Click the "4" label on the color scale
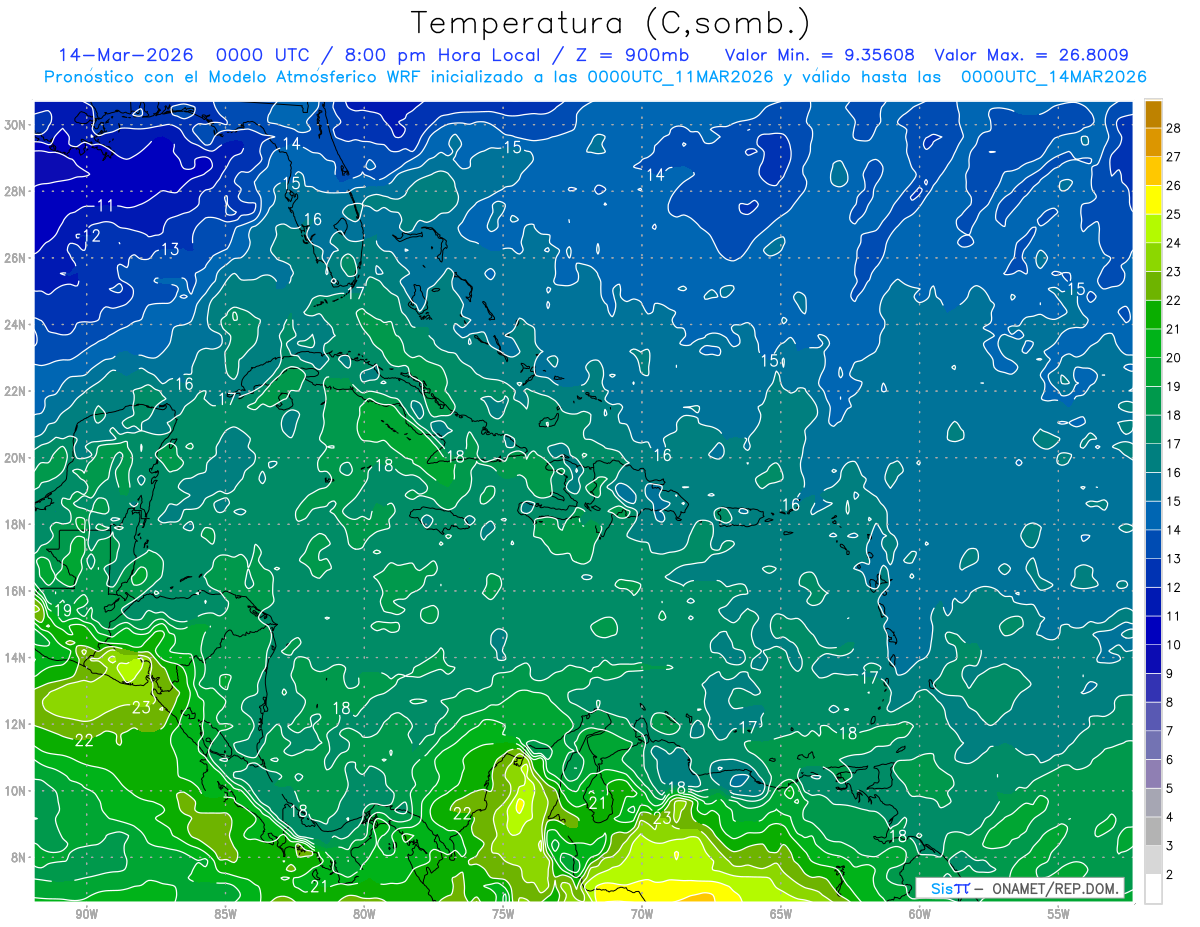This screenshot has width=1200, height=927. (1170, 817)
